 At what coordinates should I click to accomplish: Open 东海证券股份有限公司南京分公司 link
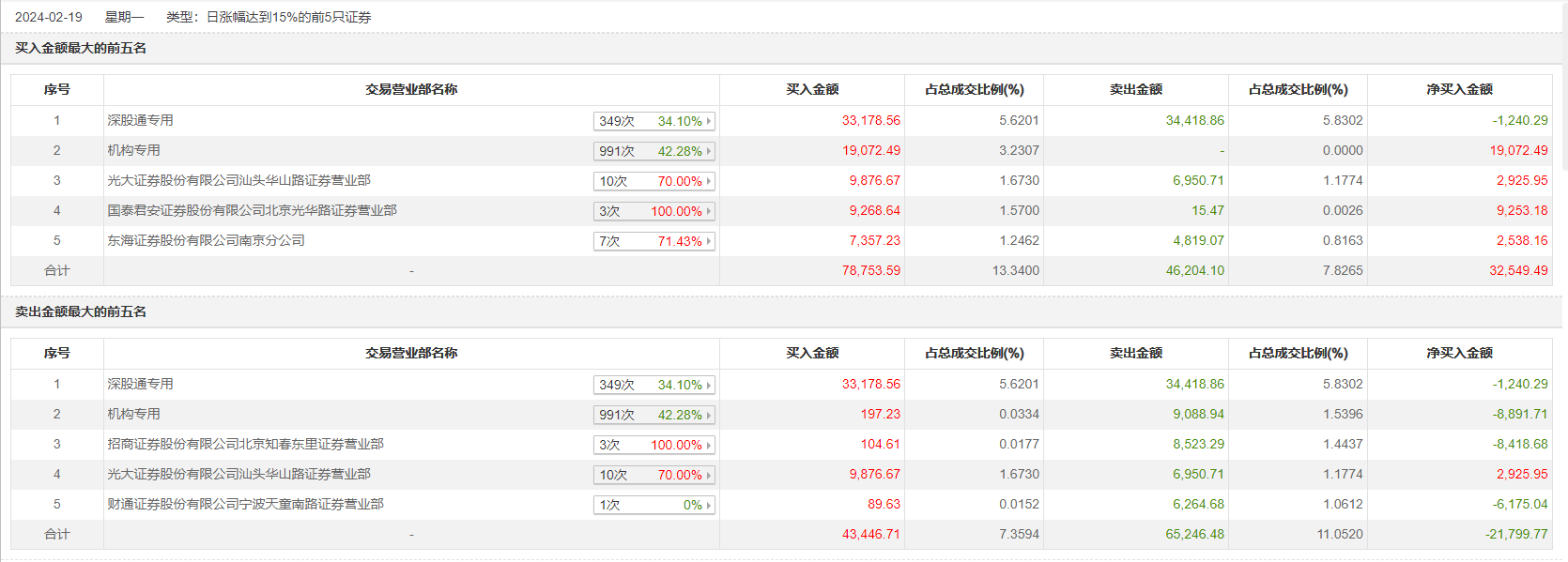[x=206, y=240]
